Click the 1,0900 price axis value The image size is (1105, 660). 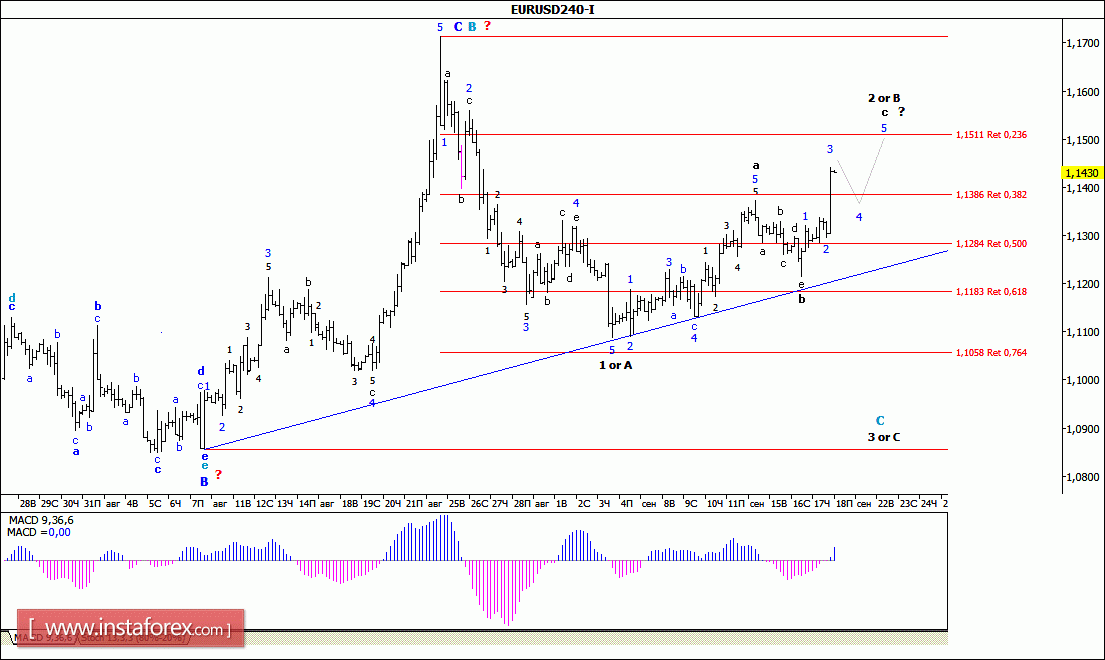(1082, 428)
